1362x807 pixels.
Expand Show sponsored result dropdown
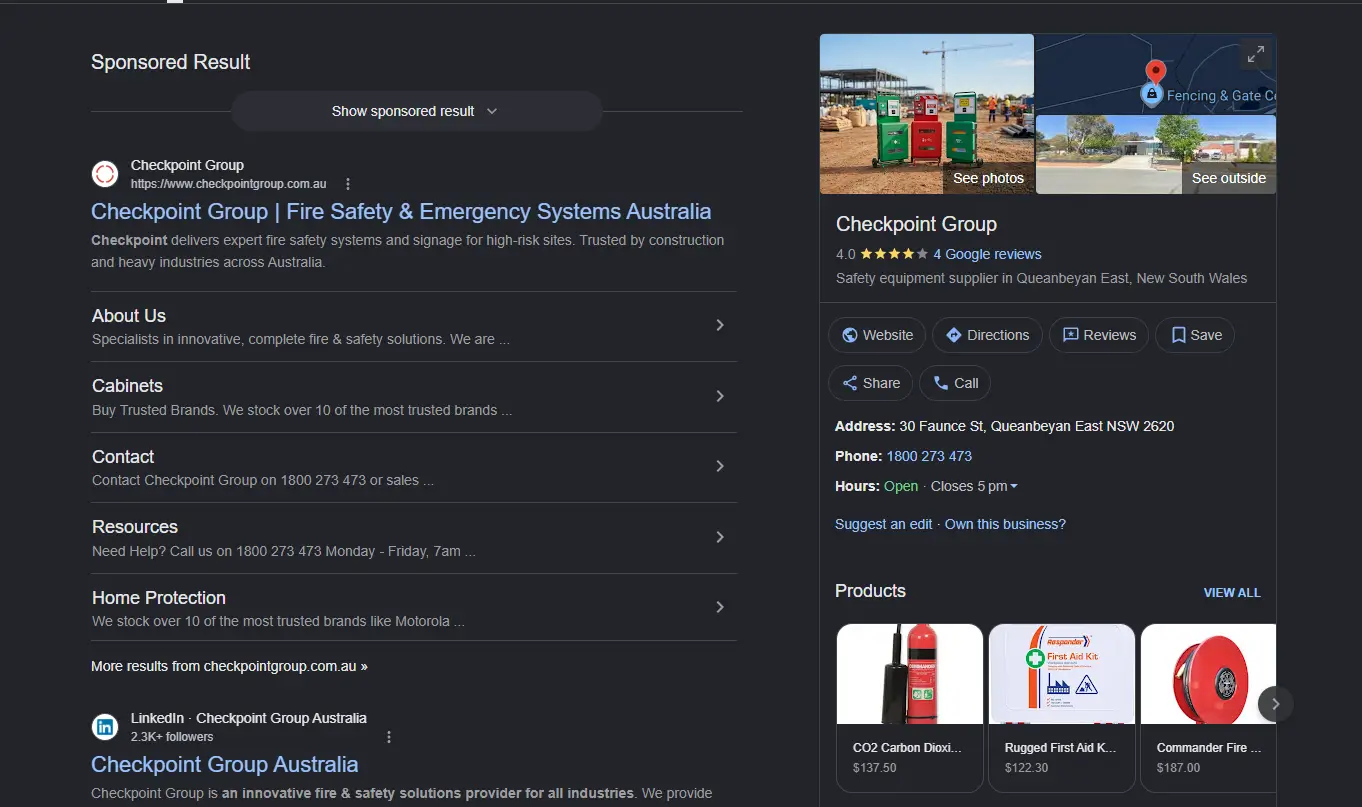[416, 111]
